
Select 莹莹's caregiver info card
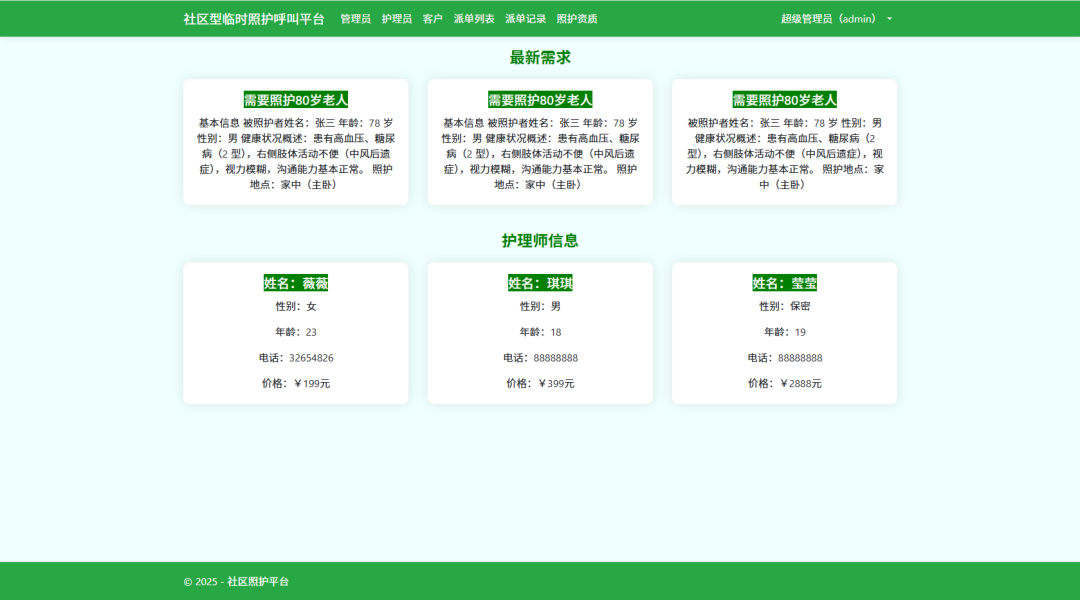(x=786, y=332)
